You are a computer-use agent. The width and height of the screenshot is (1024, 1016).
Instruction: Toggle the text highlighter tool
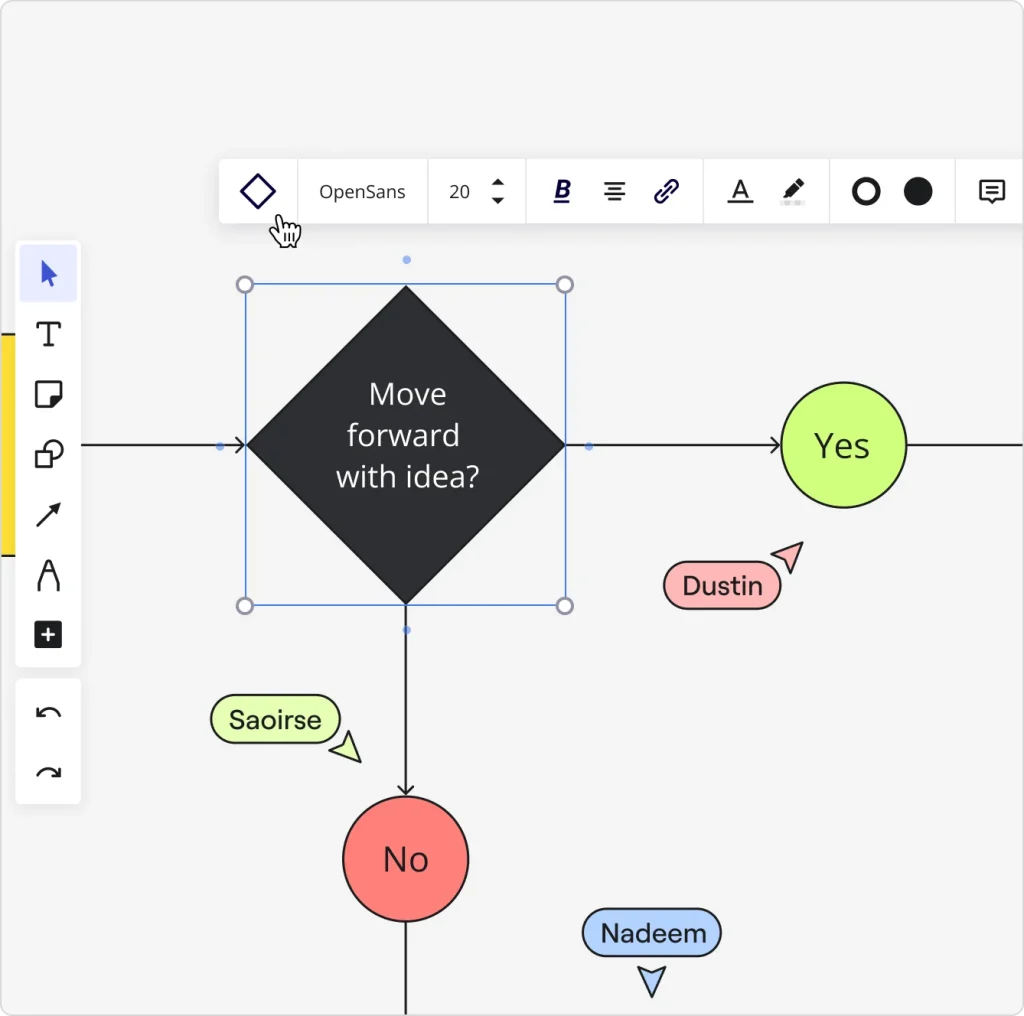793,190
